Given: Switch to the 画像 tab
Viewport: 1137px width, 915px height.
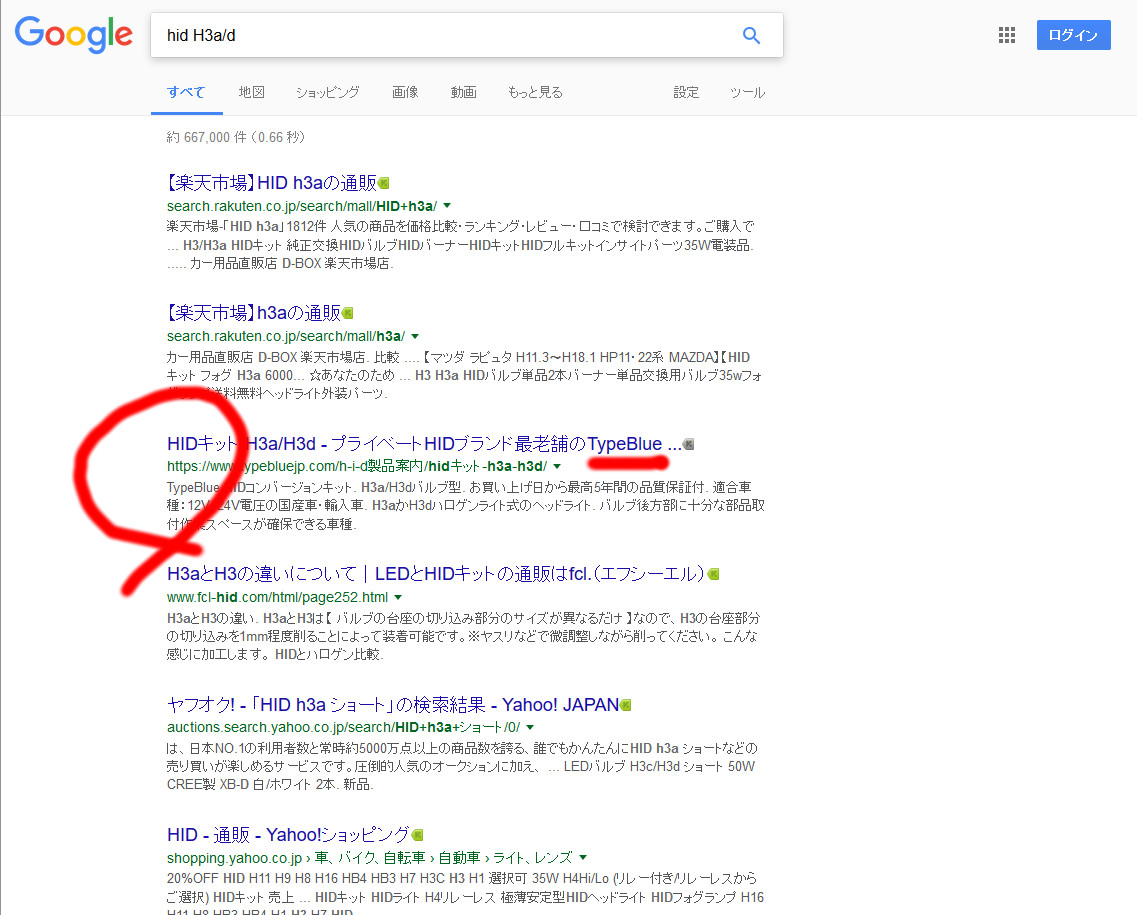Looking at the screenshot, I should click(405, 92).
